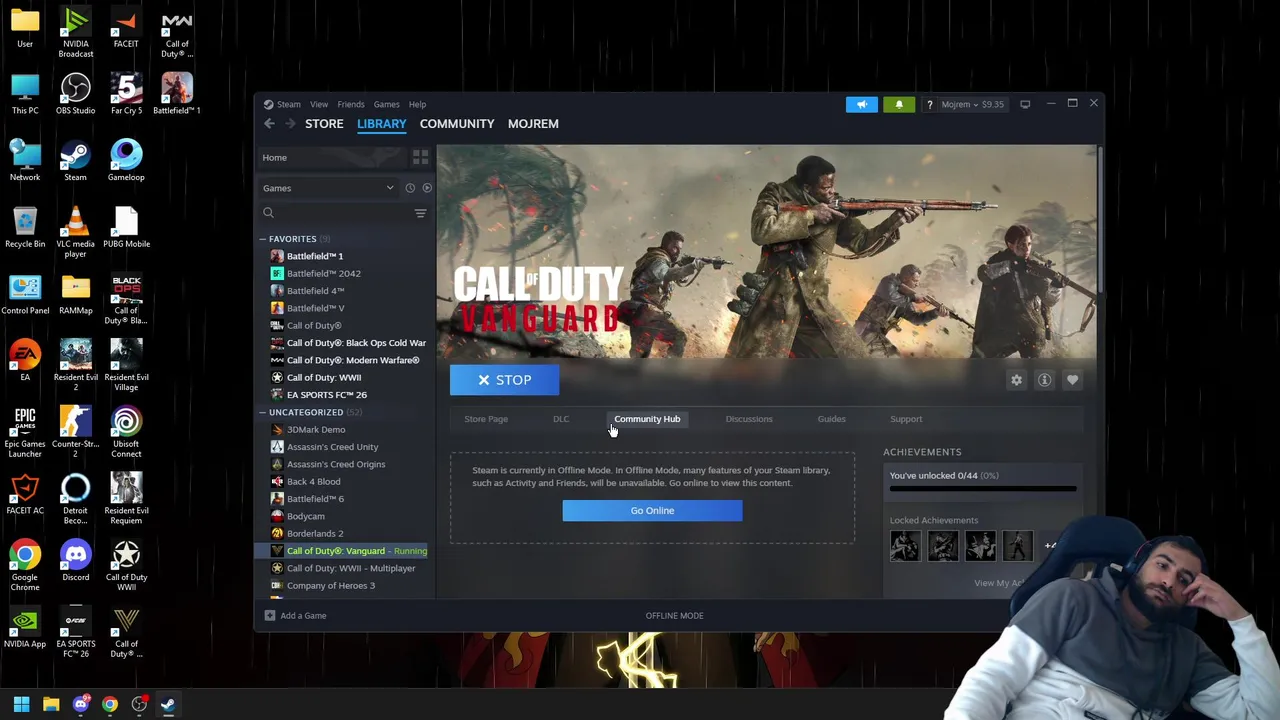Toggle Vanguard favorite via the heart icon
Viewport: 1280px width, 720px height.
(1072, 380)
